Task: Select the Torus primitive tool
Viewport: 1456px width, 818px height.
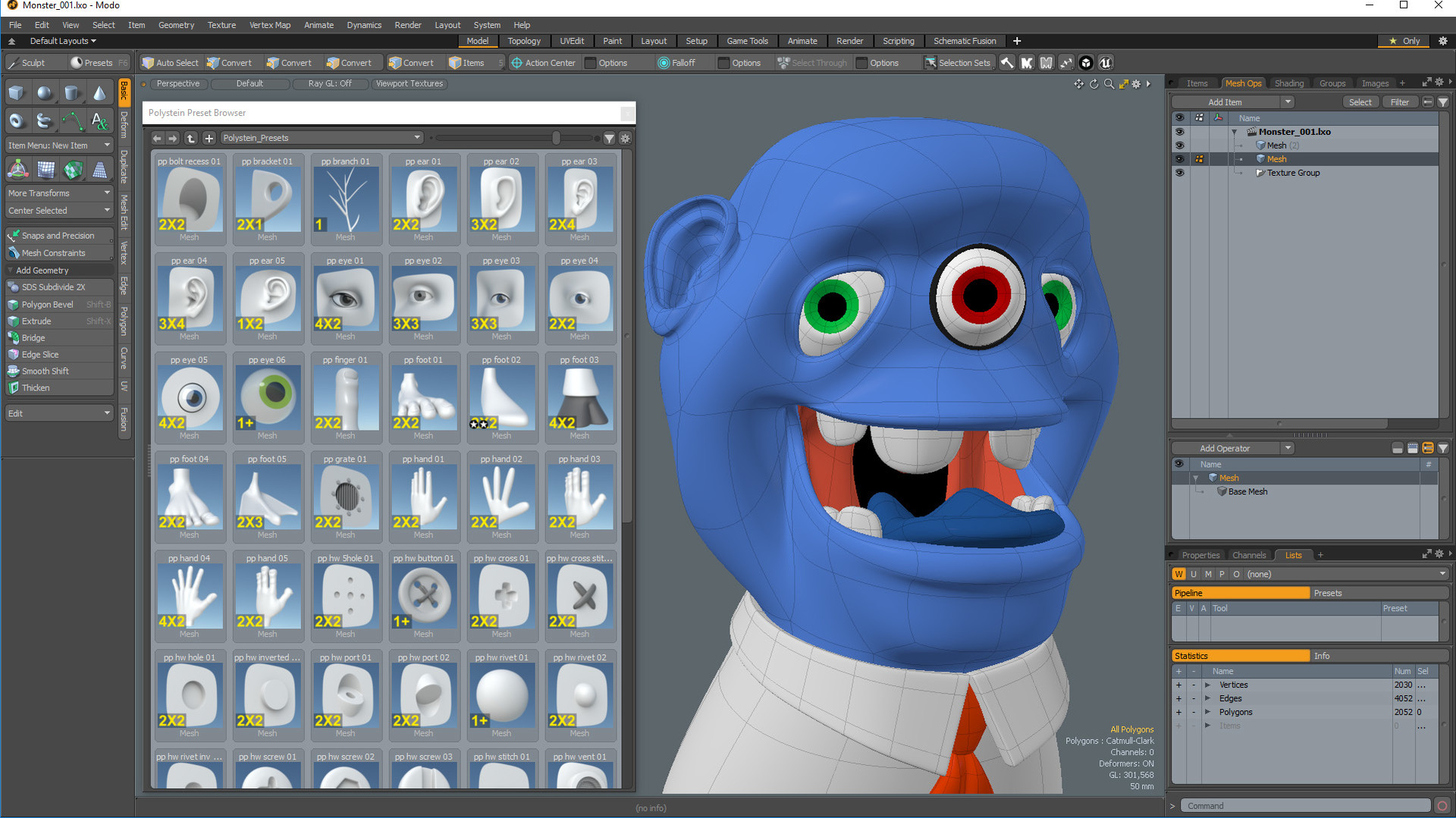Action: pyautogui.click(x=16, y=121)
